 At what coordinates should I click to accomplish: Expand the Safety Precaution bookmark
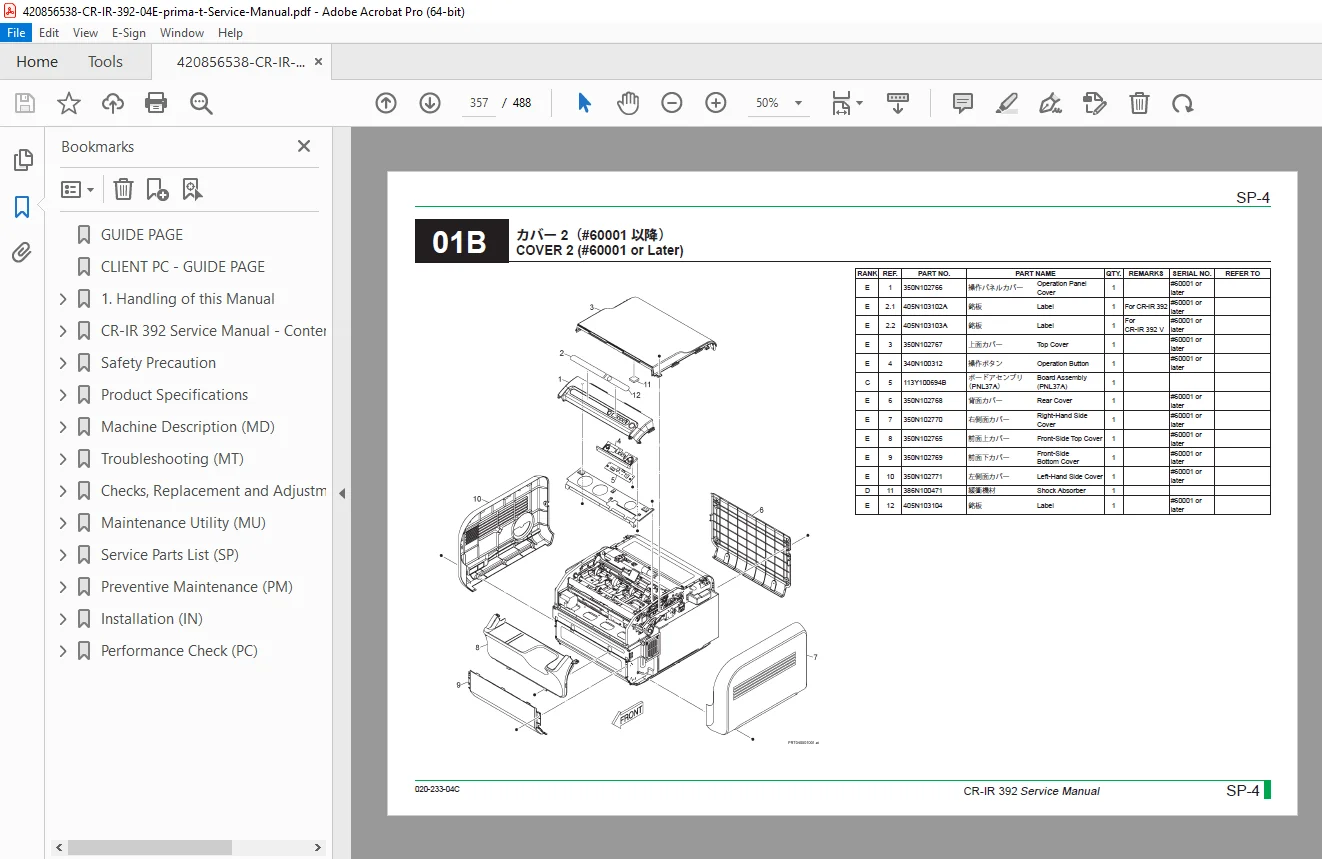click(63, 363)
